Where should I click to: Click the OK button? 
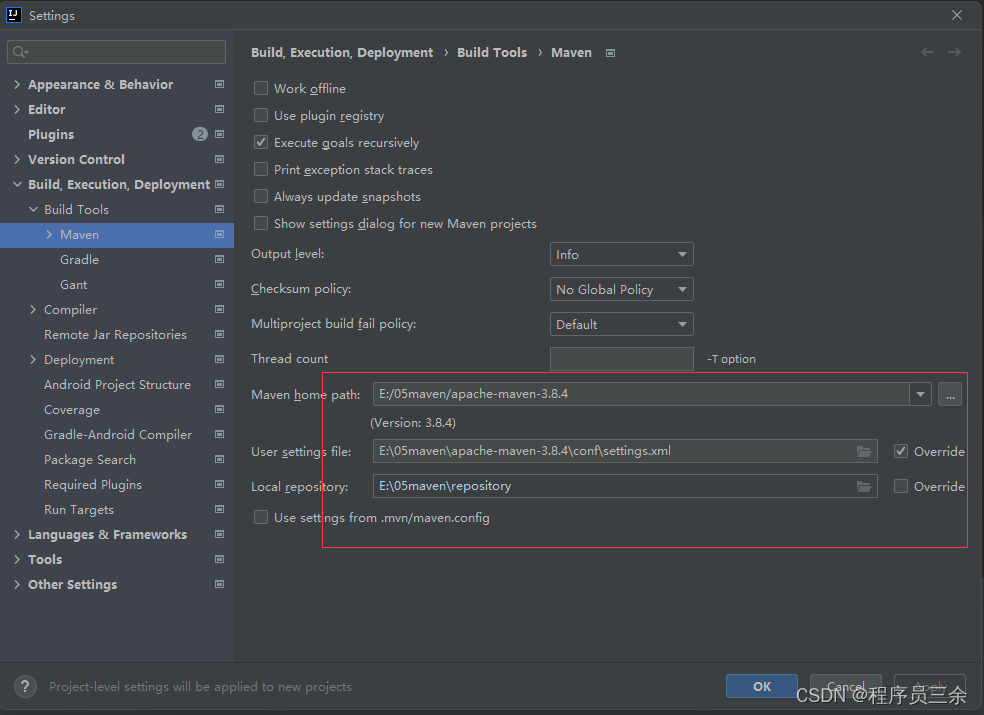coord(762,686)
